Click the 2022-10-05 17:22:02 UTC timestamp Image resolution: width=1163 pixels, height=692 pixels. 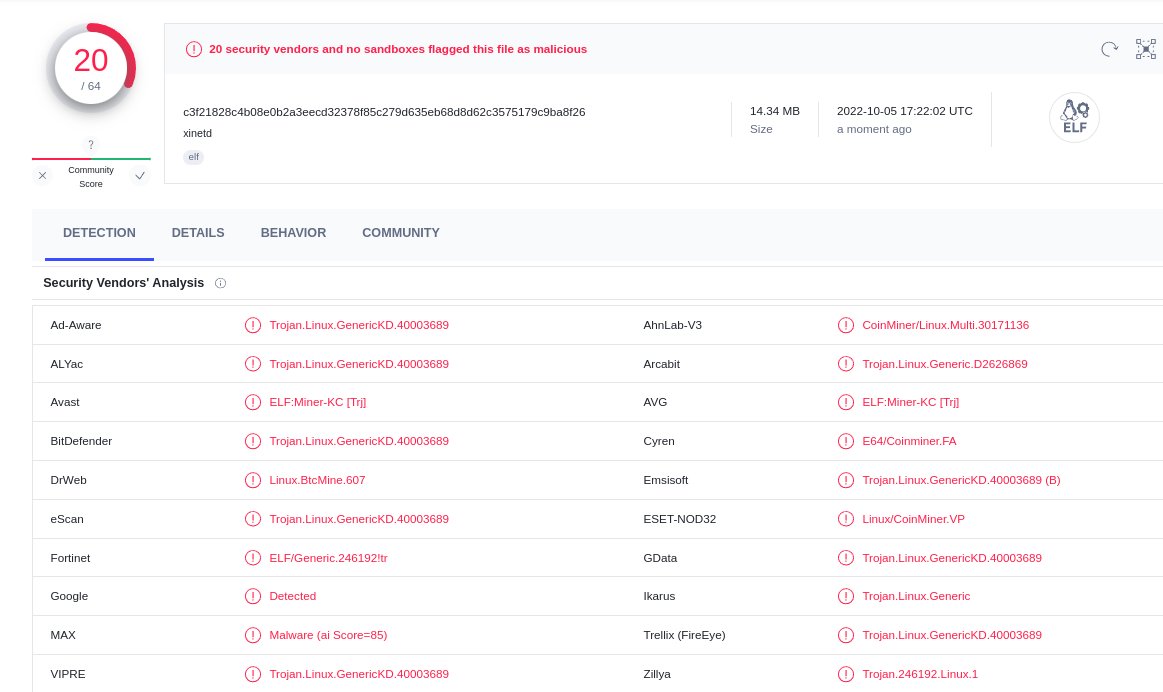905,111
